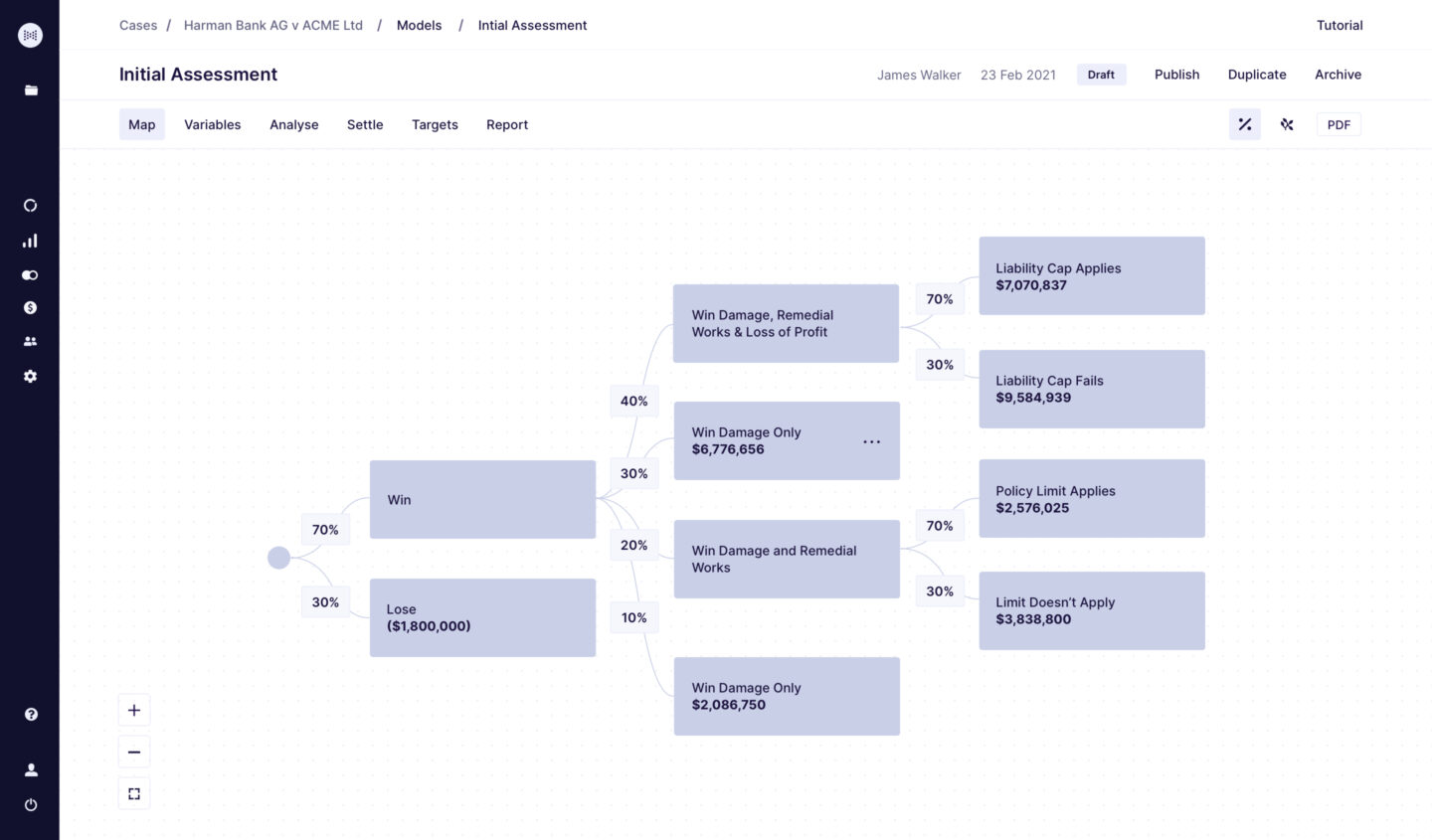Viewport: 1432px width, 840px height.
Task: Click the toggle-switch icon in the sidebar
Action: click(x=30, y=274)
